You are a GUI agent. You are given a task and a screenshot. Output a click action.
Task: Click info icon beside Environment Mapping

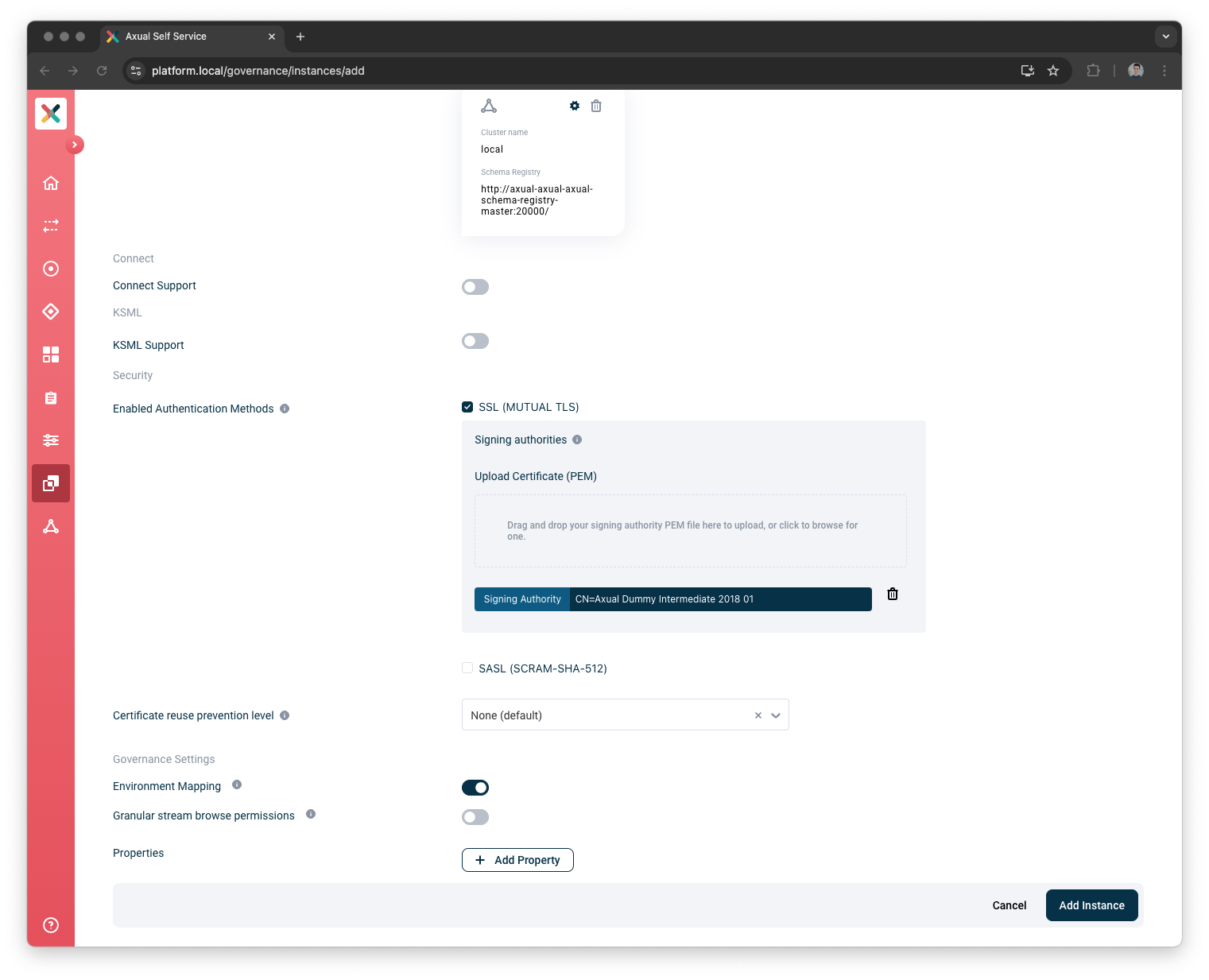pos(237,784)
